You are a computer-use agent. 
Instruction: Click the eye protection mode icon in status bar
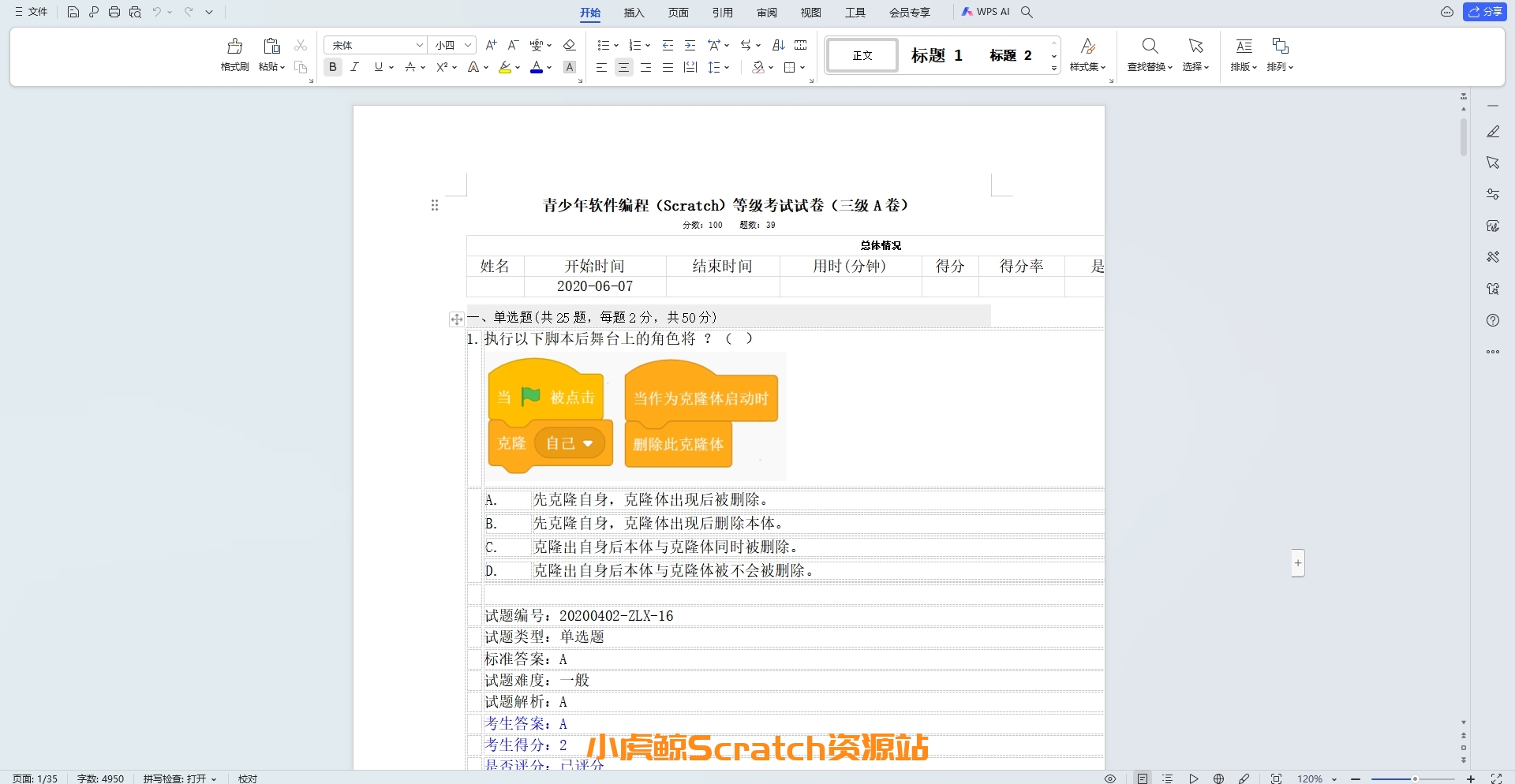tap(1110, 778)
